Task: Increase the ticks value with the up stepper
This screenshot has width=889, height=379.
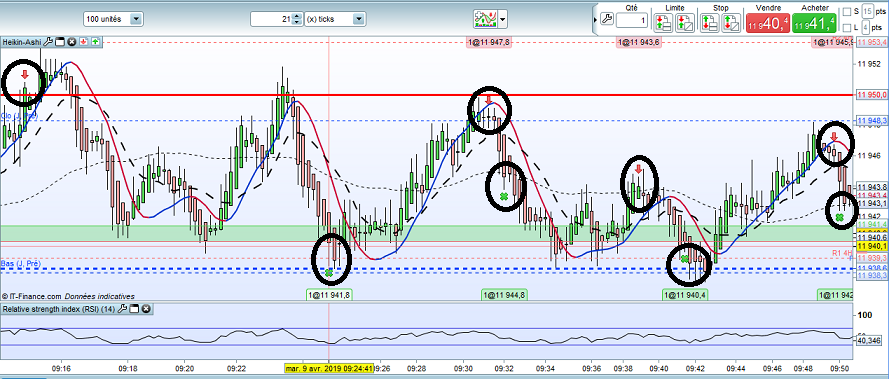Action: 297,16
